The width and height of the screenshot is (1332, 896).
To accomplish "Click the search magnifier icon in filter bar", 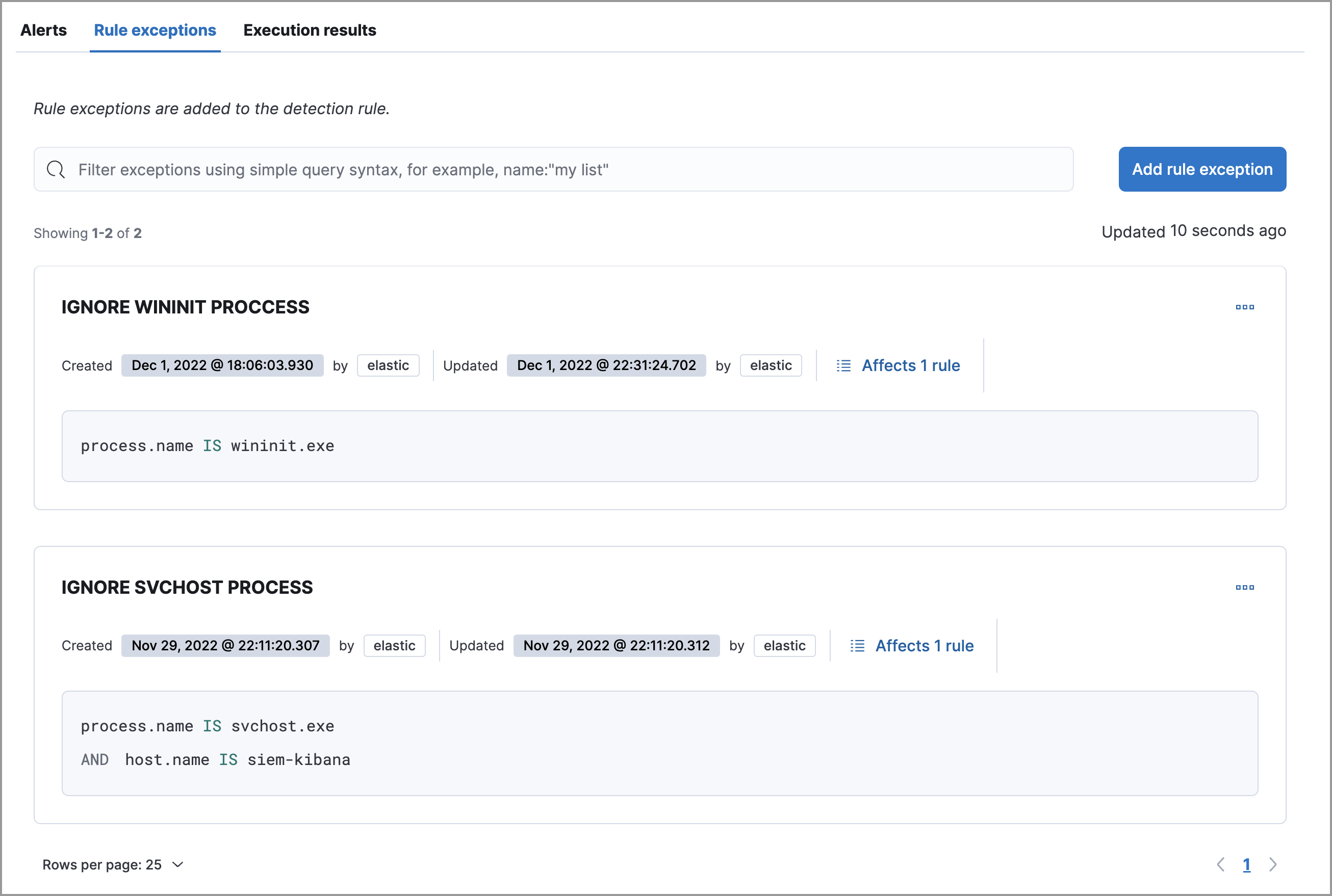I will [56, 169].
